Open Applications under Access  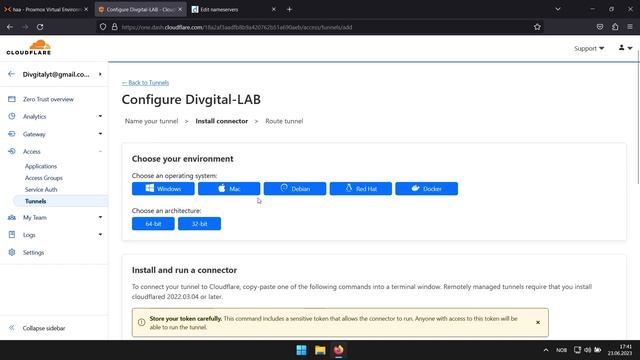click(x=41, y=166)
